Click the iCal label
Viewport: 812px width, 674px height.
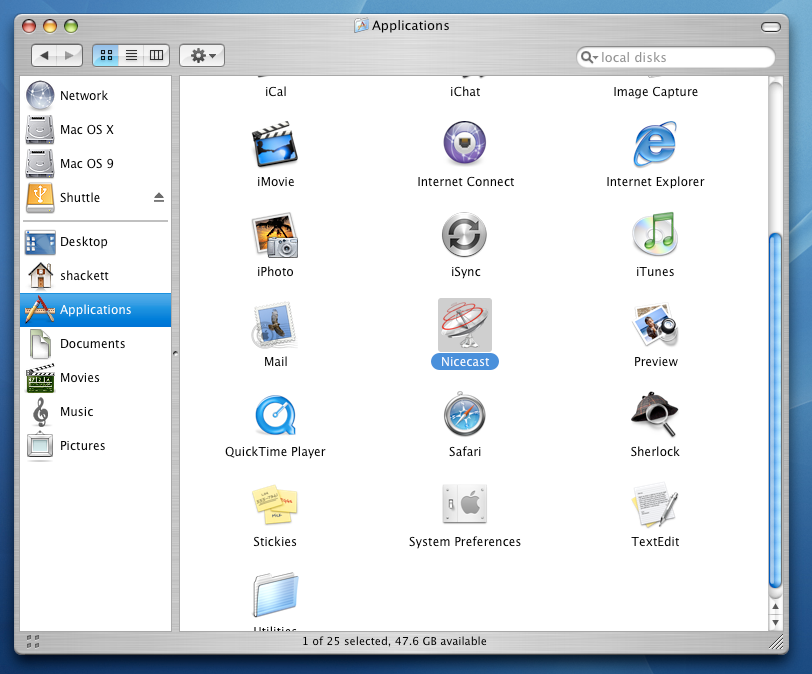click(x=276, y=92)
